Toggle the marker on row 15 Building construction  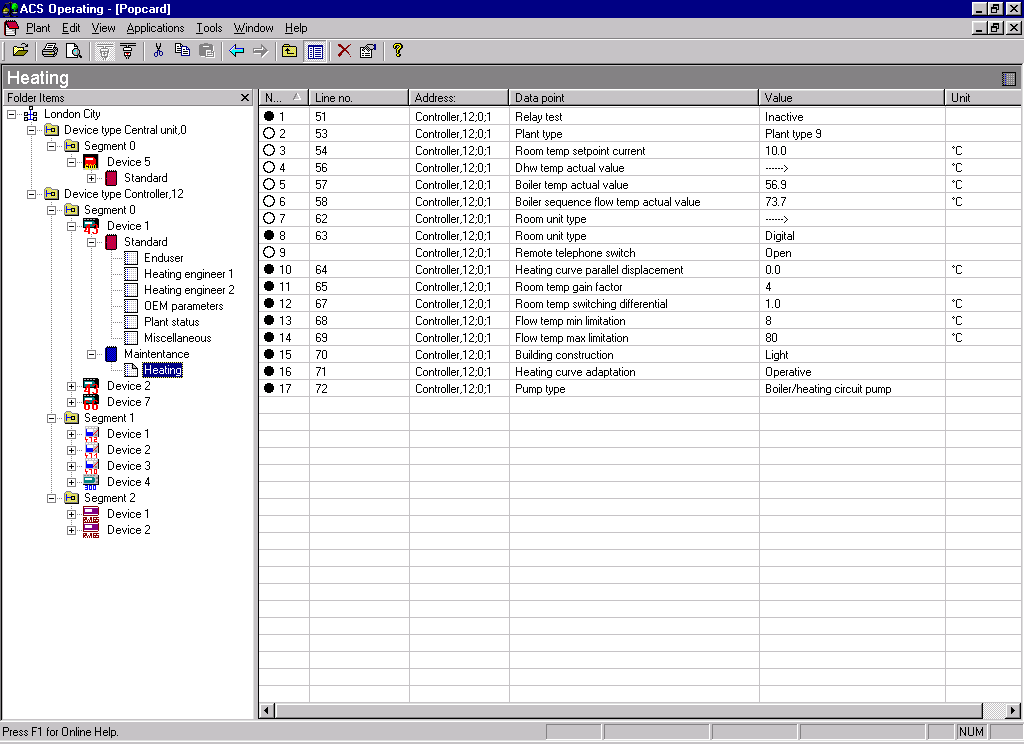point(268,354)
